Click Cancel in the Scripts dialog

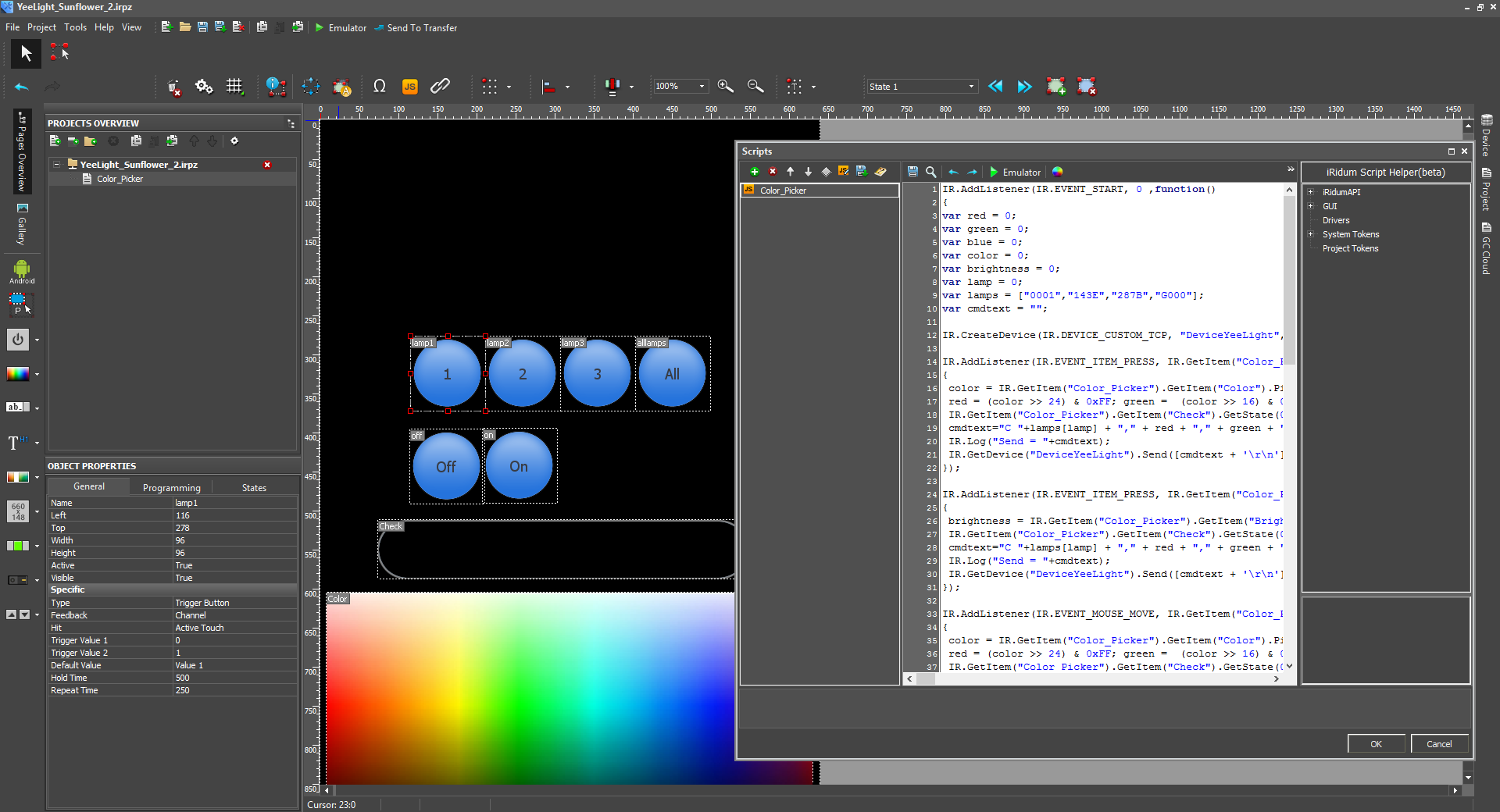point(1439,744)
